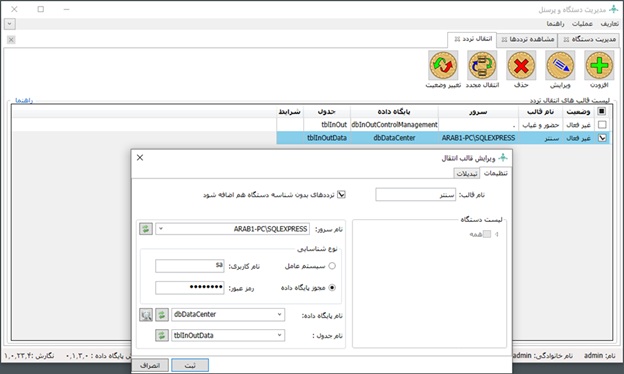Click the شرایط column header
624x374 pixels.
289,111
